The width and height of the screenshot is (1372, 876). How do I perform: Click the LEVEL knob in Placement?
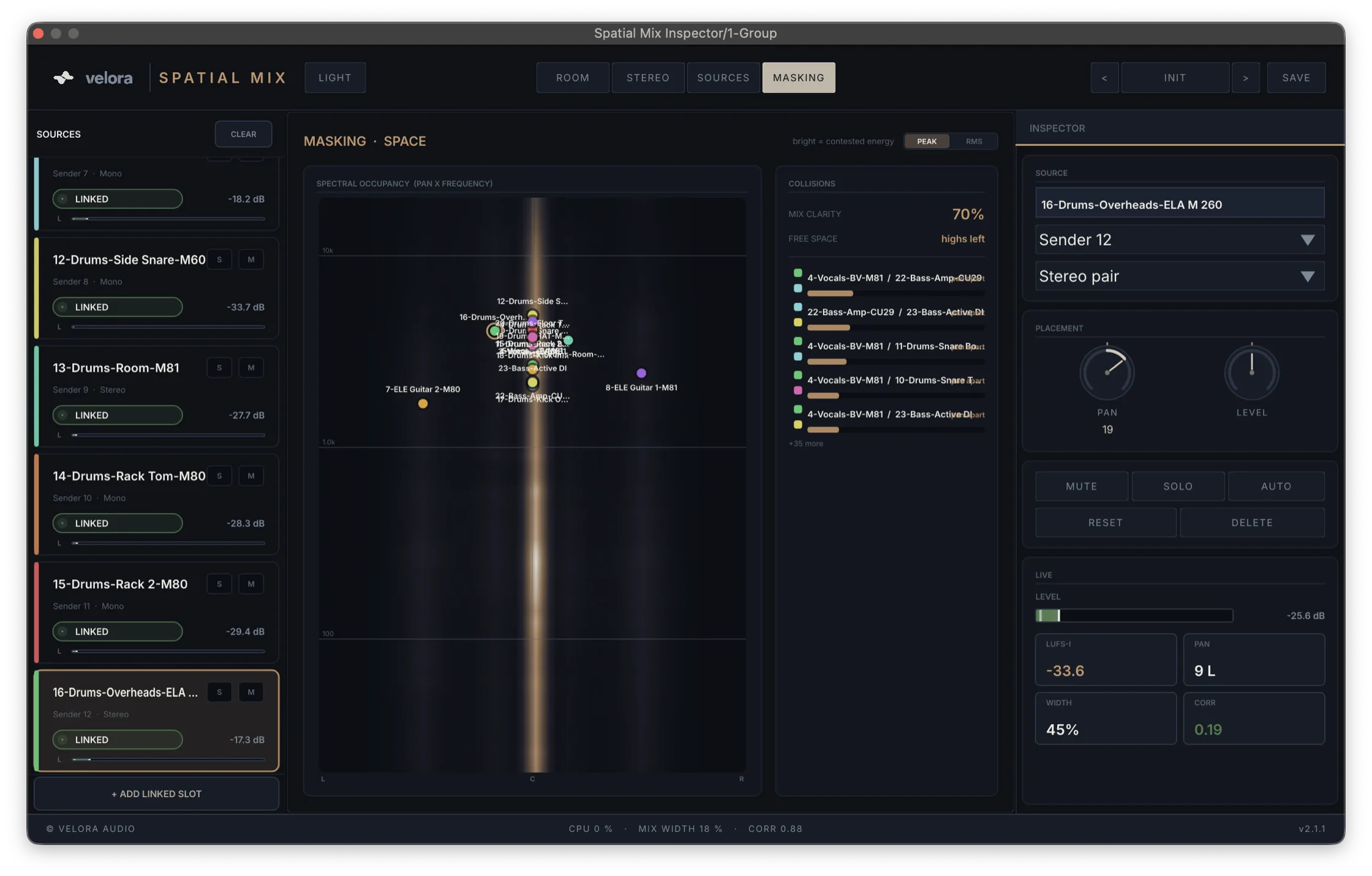[x=1251, y=372]
